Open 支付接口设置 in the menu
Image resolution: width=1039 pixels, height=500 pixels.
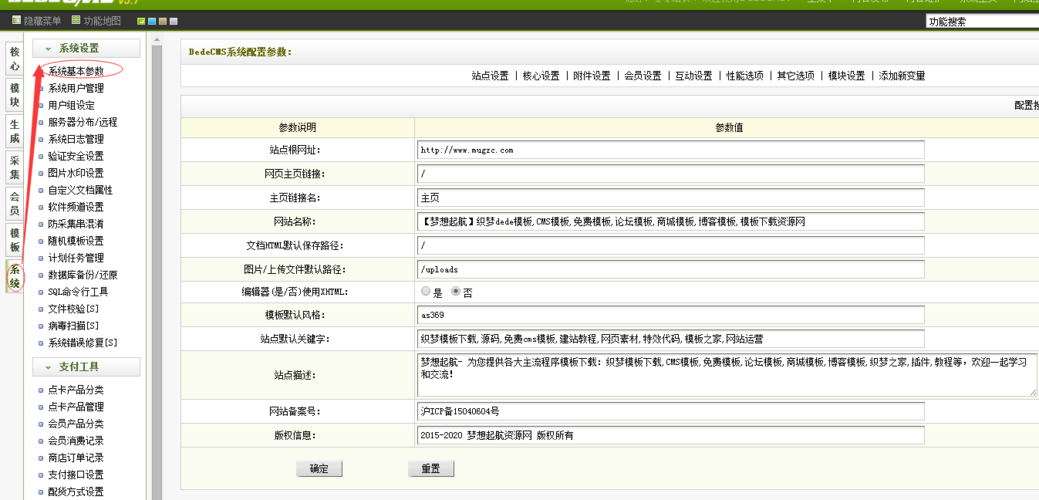tap(76, 475)
